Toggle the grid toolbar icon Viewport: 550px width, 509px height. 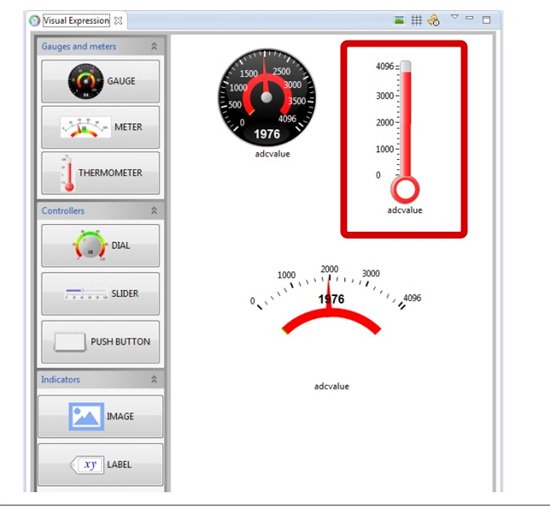click(x=416, y=20)
